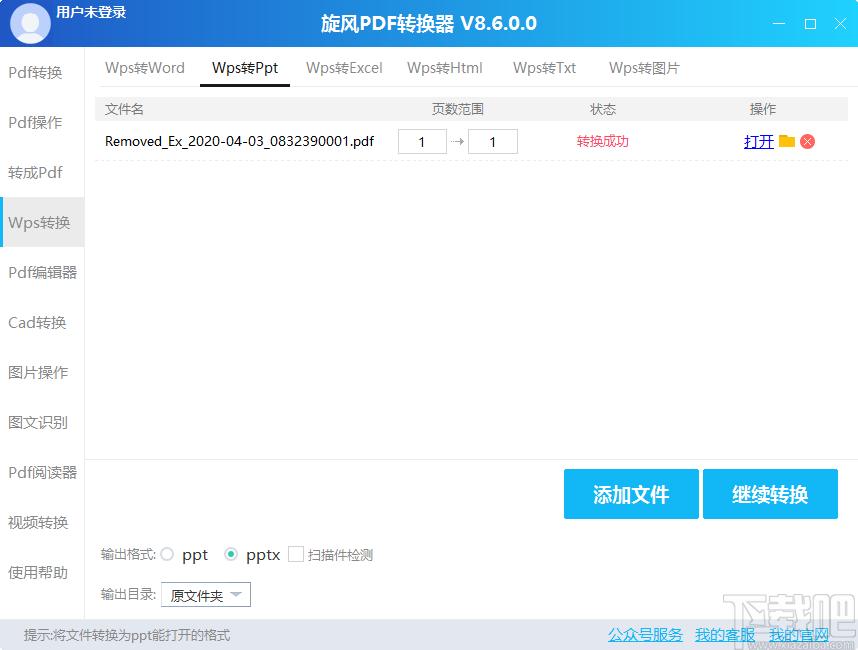Select file Removed_Ex_2020-04-03_0832390001.pdf
858x650 pixels.
click(239, 141)
